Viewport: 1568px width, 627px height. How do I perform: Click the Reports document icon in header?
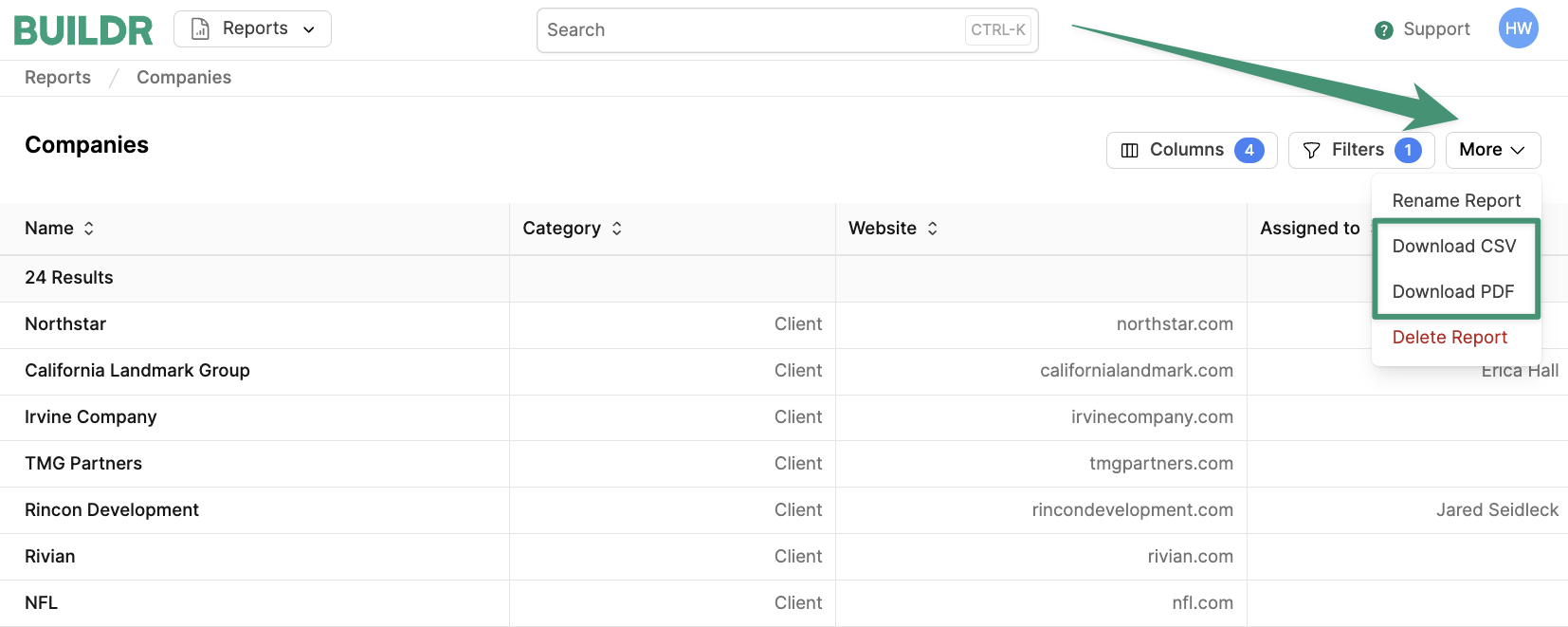click(200, 29)
